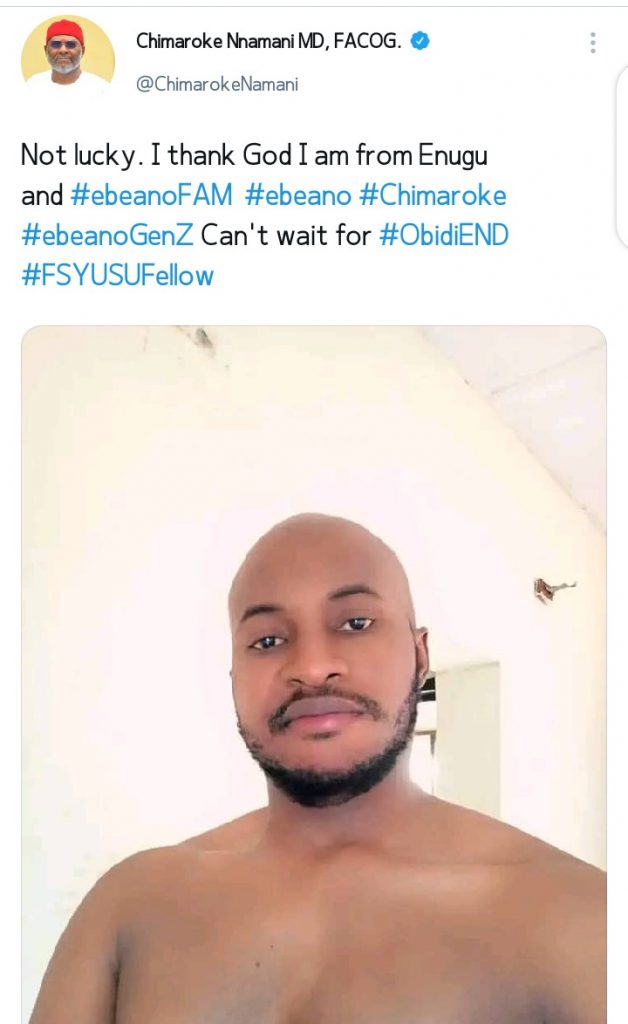Open the #ebeanoGenZ hashtag
The image size is (628, 1024).
tap(107, 234)
